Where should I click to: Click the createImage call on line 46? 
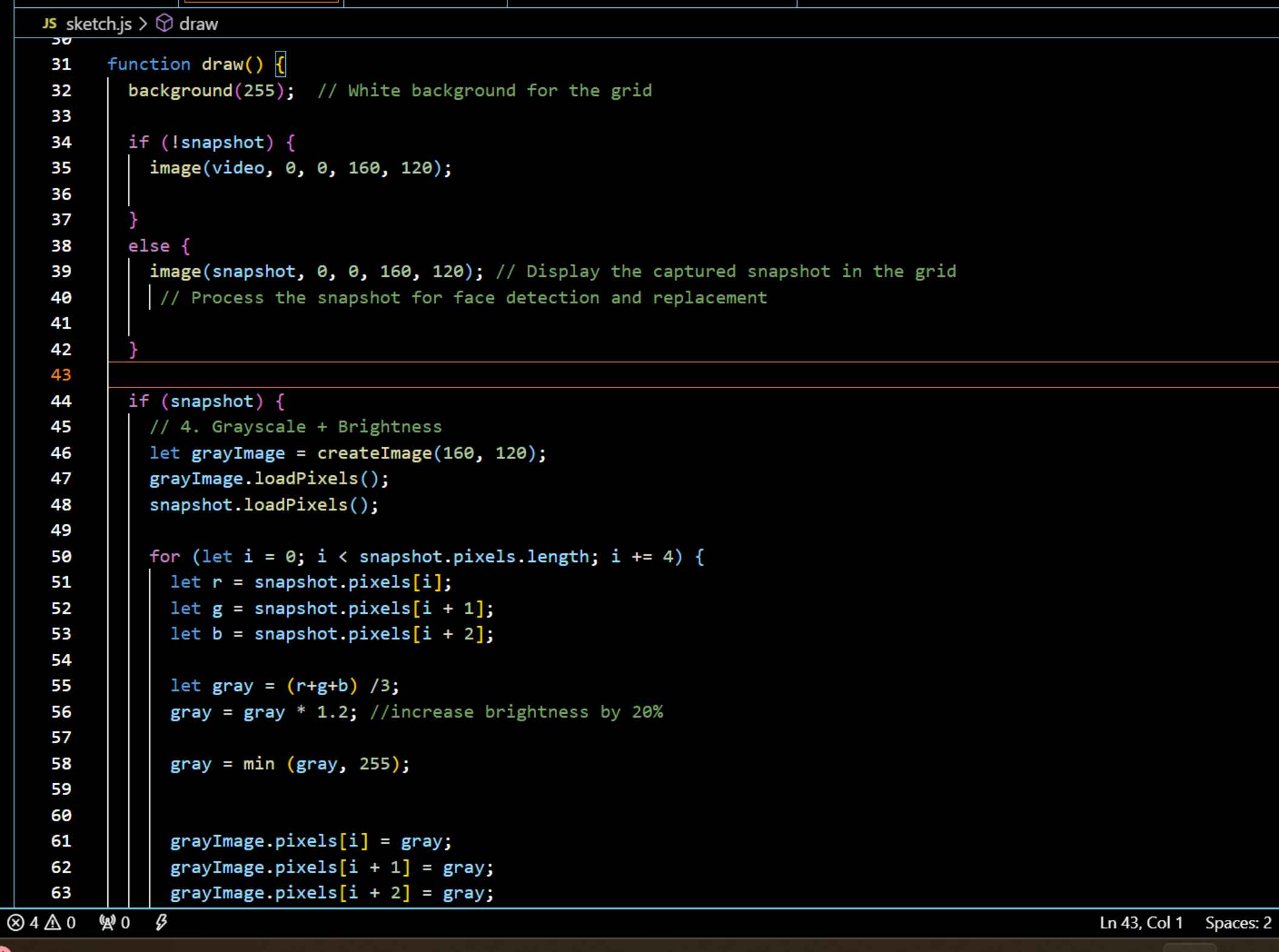(374, 453)
